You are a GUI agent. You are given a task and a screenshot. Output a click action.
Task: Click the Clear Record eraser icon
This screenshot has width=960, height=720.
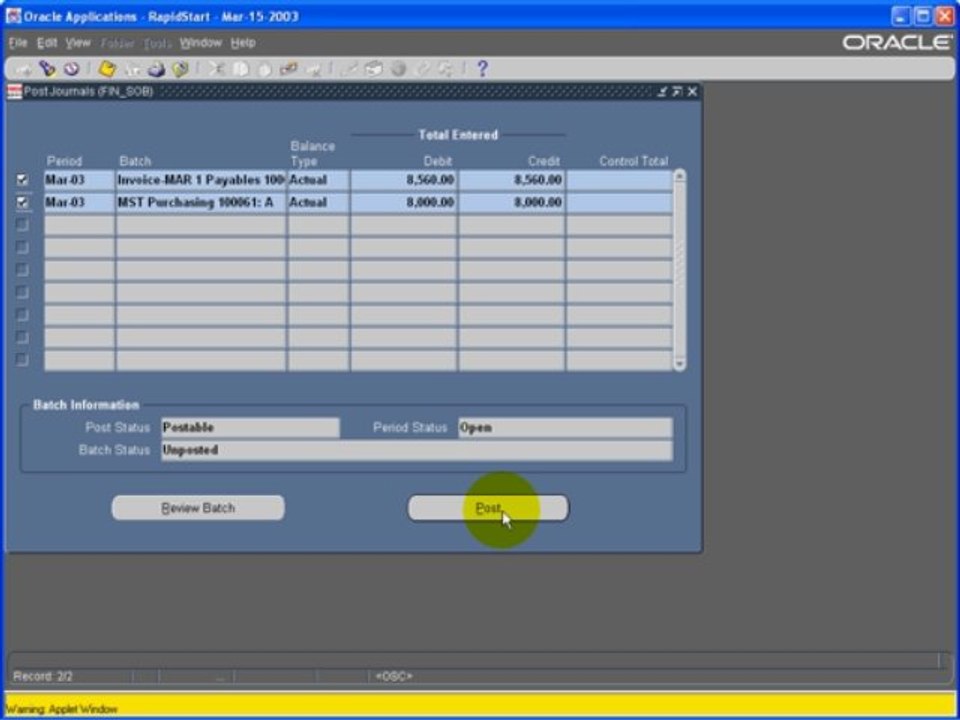pos(288,69)
